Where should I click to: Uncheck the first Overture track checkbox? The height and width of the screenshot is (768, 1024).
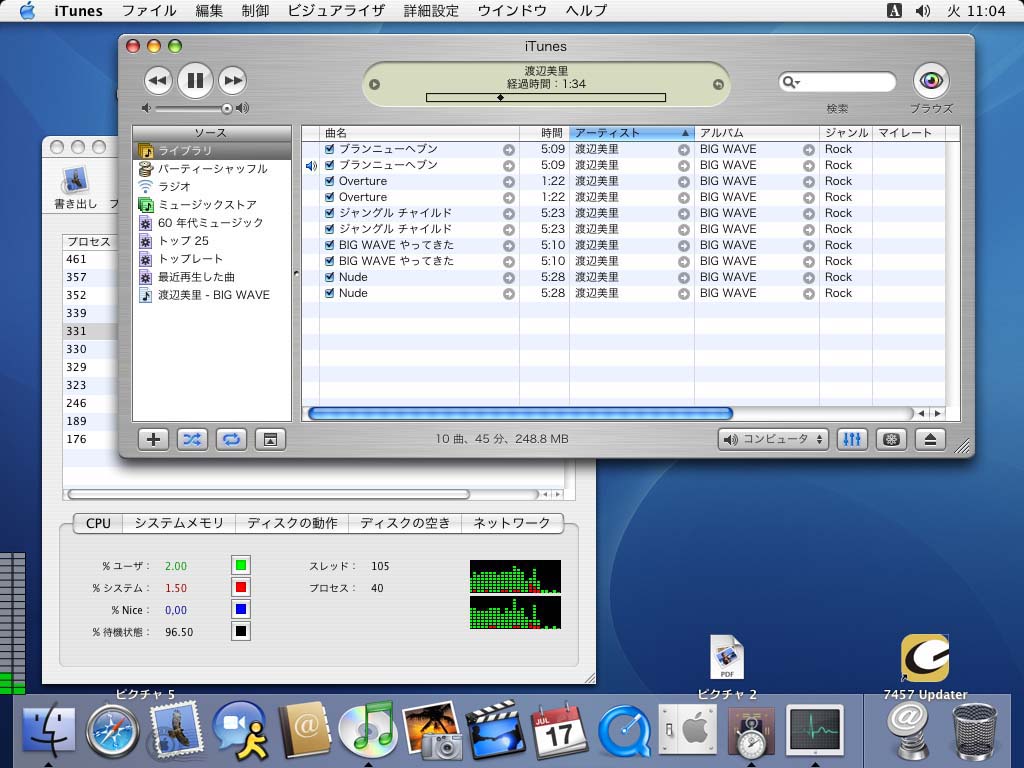pos(330,181)
